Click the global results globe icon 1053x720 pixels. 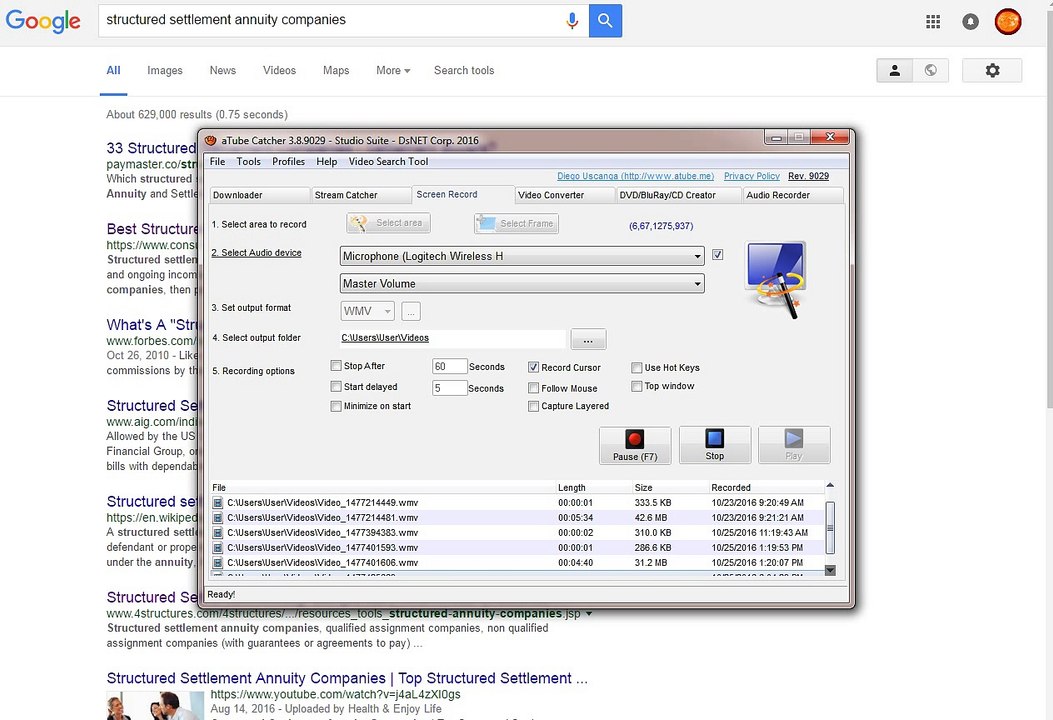[x=931, y=70]
